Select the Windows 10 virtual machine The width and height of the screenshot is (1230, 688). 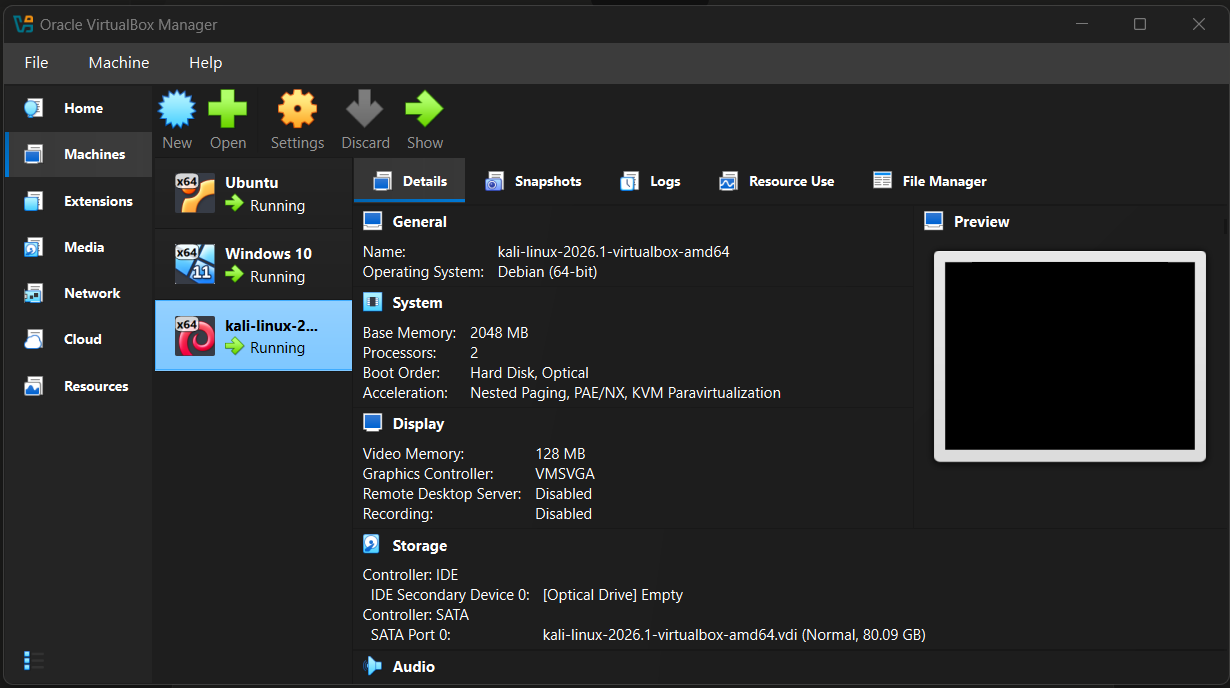coord(254,264)
